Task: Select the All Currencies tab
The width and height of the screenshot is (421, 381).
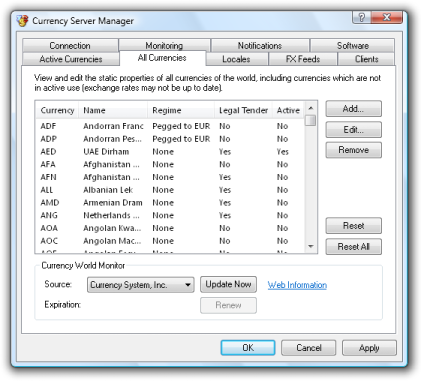Action: click(x=162, y=58)
